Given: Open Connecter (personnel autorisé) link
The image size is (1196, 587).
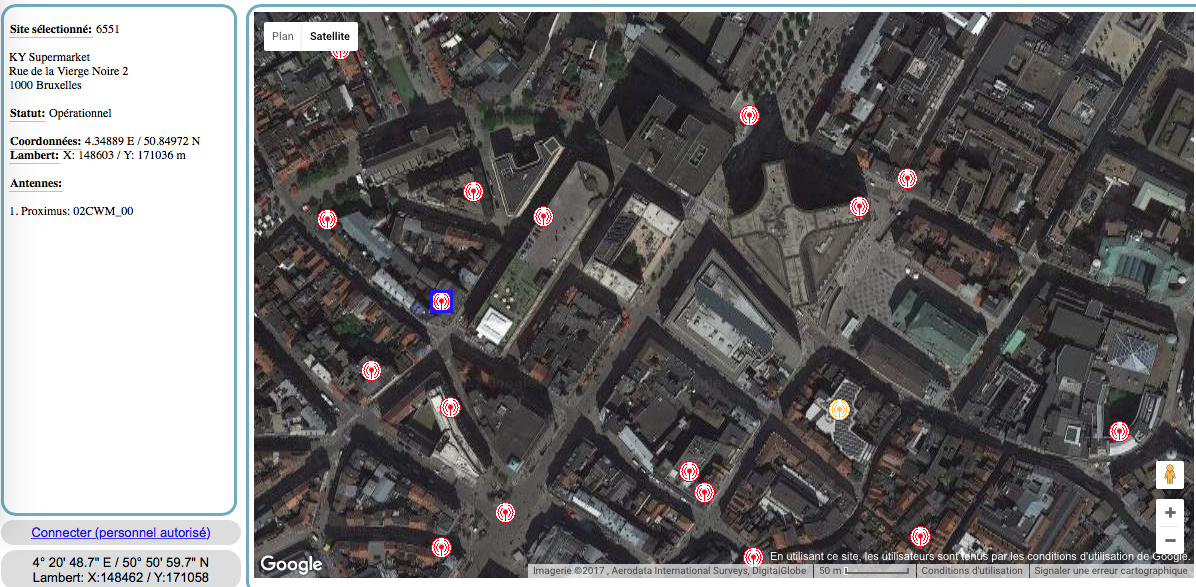Looking at the screenshot, I should pos(121,532).
